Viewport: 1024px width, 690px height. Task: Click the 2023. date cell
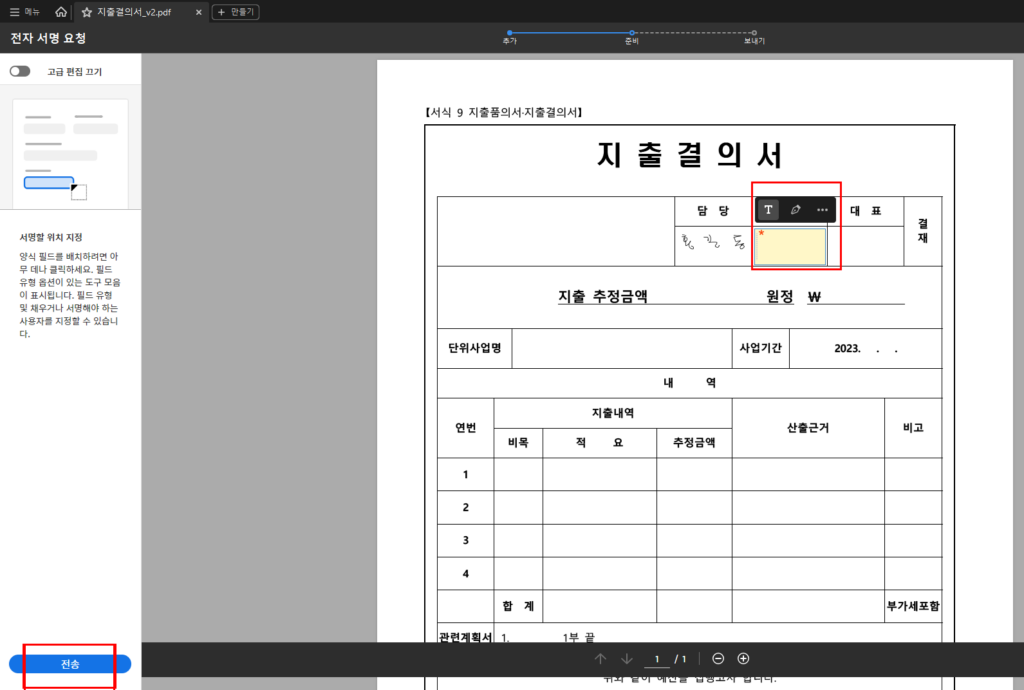click(866, 349)
